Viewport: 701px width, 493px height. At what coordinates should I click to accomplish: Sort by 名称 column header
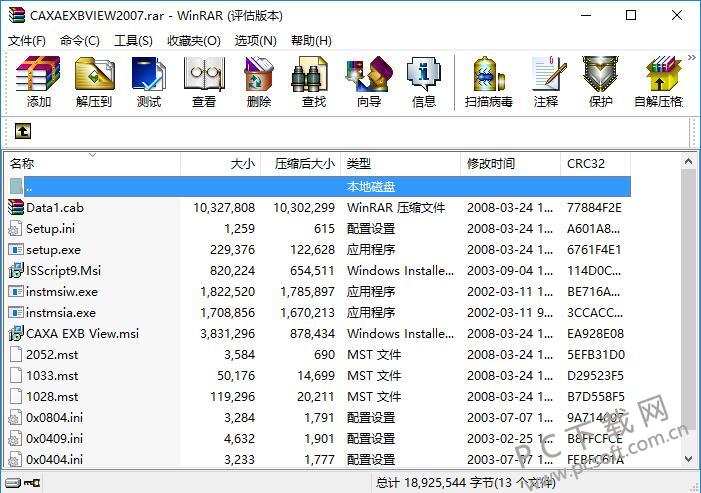point(92,164)
